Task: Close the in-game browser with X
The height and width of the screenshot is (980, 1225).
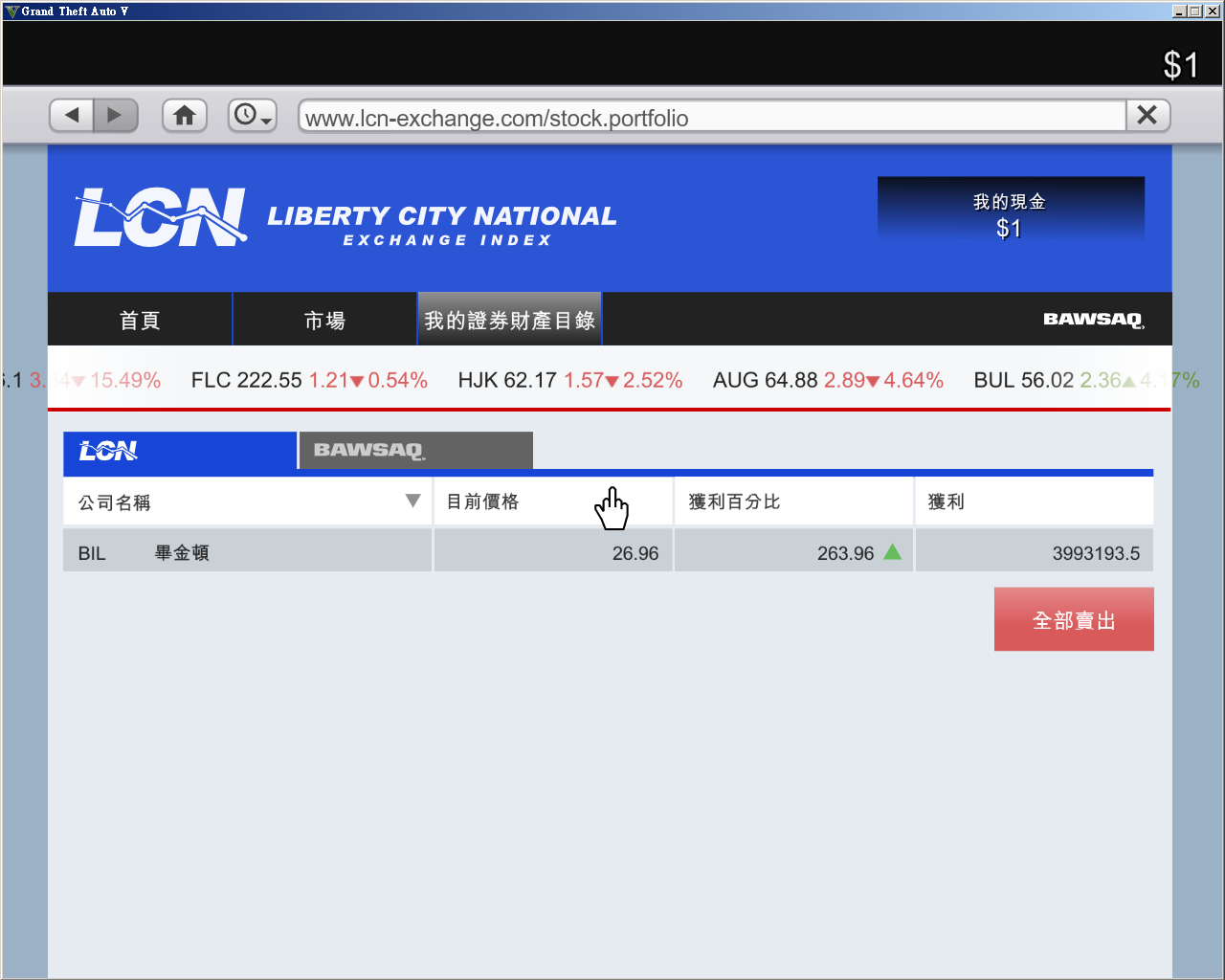Action: 1147,116
